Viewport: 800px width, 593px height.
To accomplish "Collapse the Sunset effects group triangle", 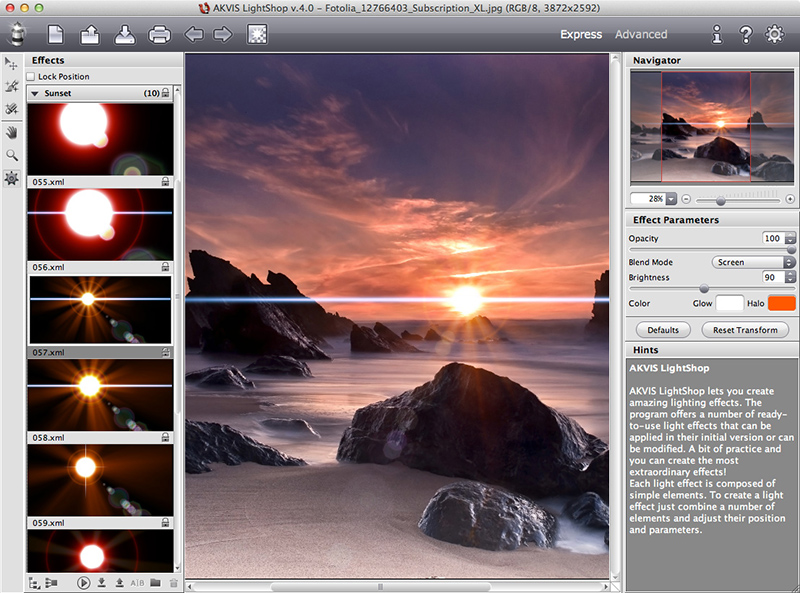I will pyautogui.click(x=35, y=93).
